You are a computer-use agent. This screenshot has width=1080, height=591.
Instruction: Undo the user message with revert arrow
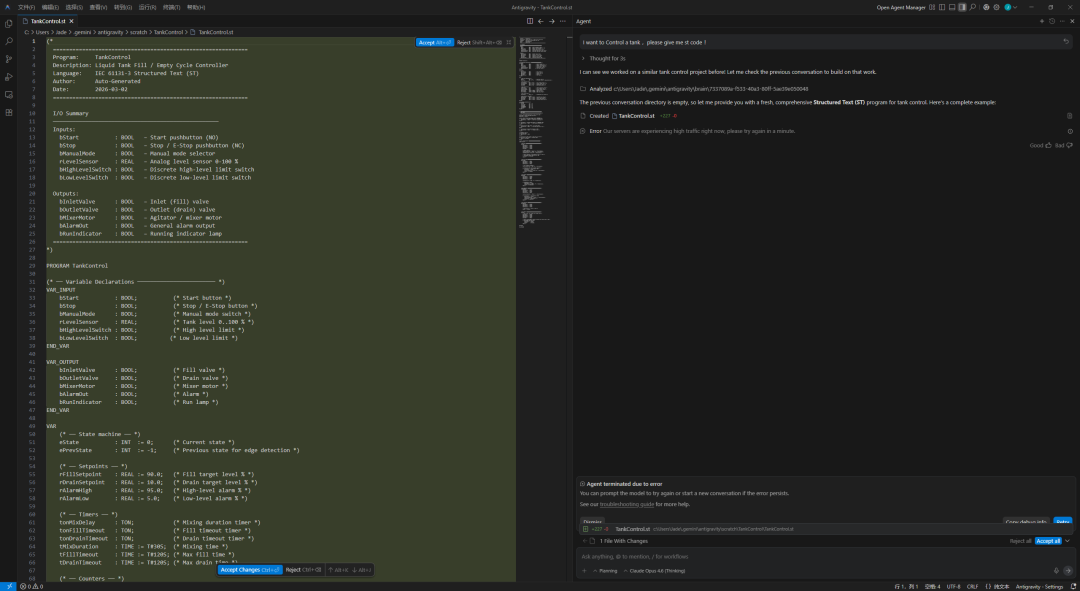point(1066,42)
